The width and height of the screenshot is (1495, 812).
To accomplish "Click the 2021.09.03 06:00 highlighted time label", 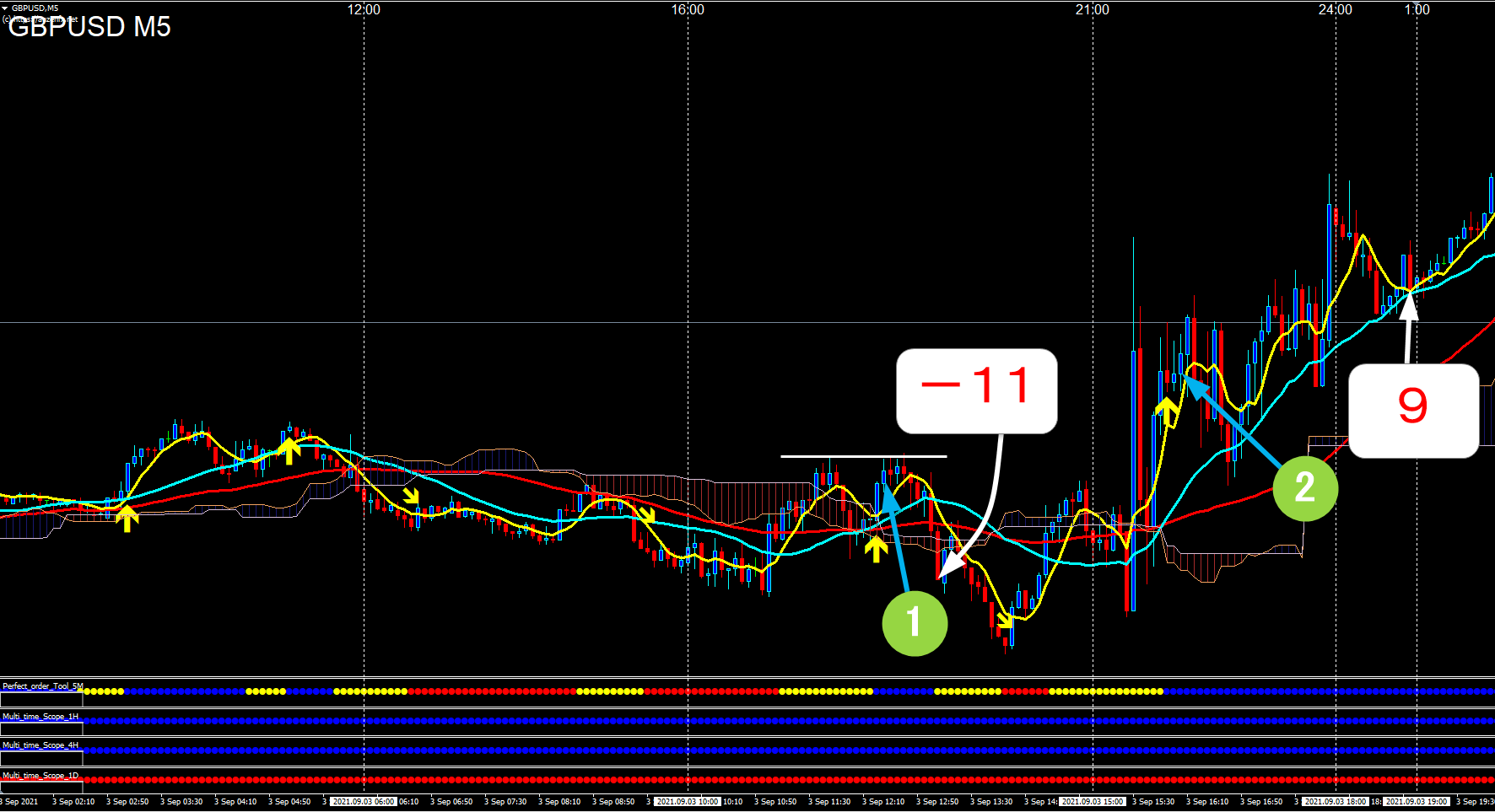I will click(x=364, y=802).
